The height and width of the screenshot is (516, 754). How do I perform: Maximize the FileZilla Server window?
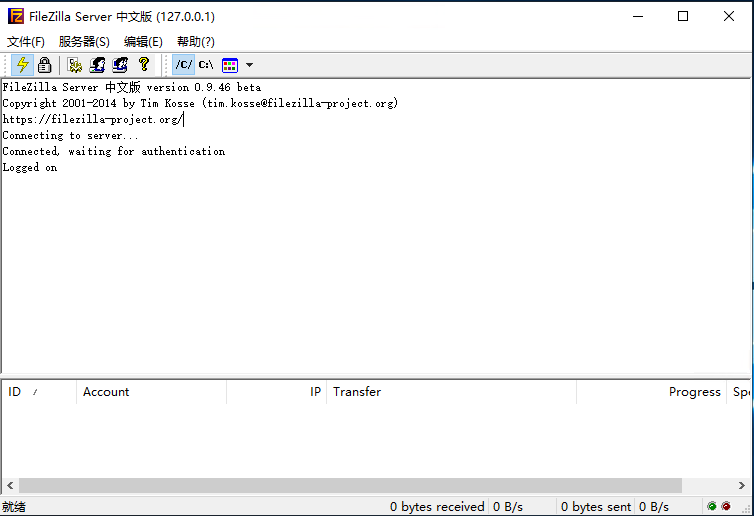[683, 16]
